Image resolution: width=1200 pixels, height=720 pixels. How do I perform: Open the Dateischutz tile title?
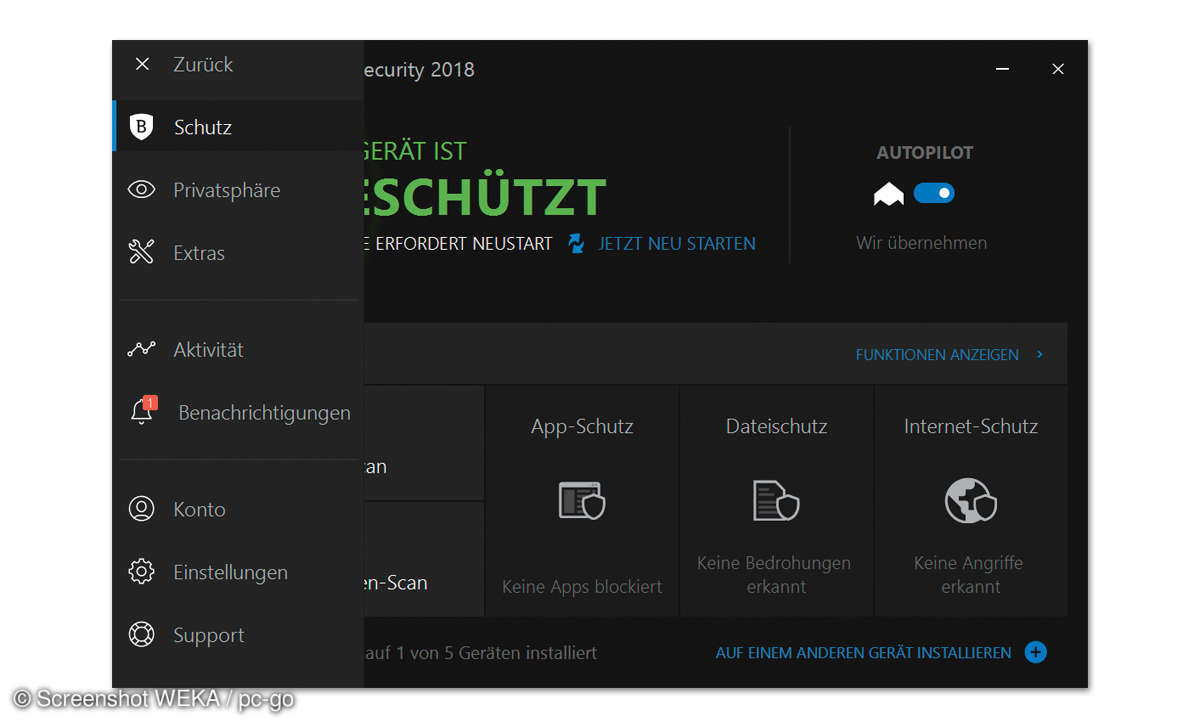(776, 426)
